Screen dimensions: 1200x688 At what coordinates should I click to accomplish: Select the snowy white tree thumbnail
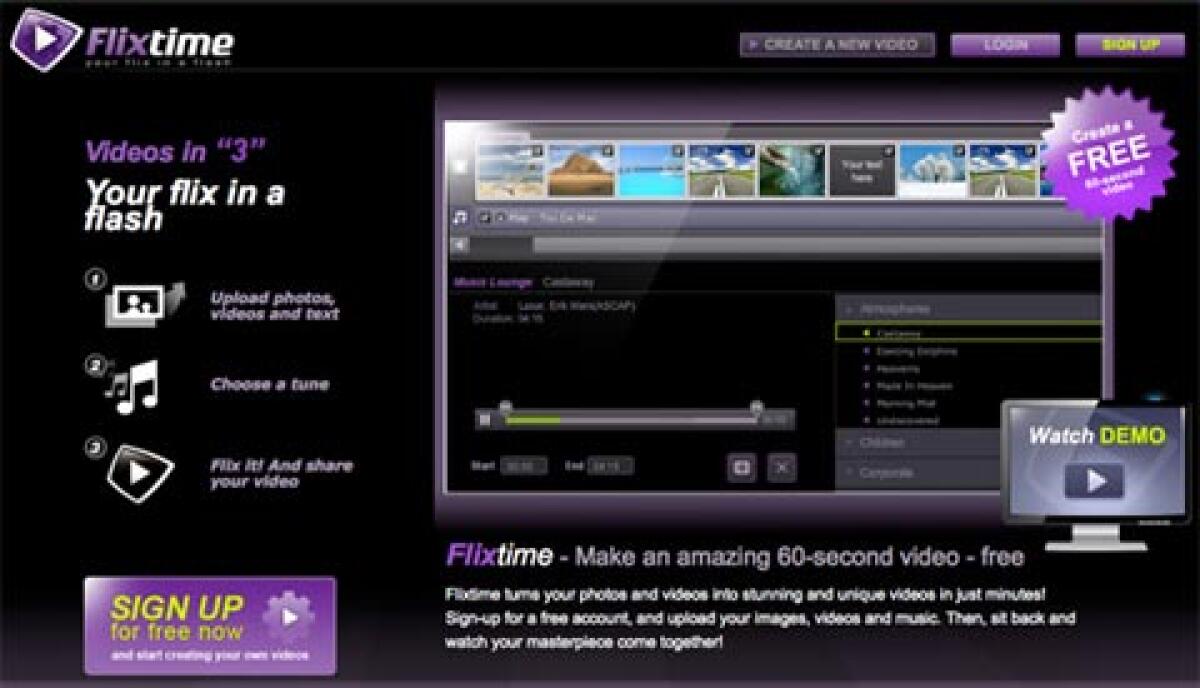[x=931, y=170]
